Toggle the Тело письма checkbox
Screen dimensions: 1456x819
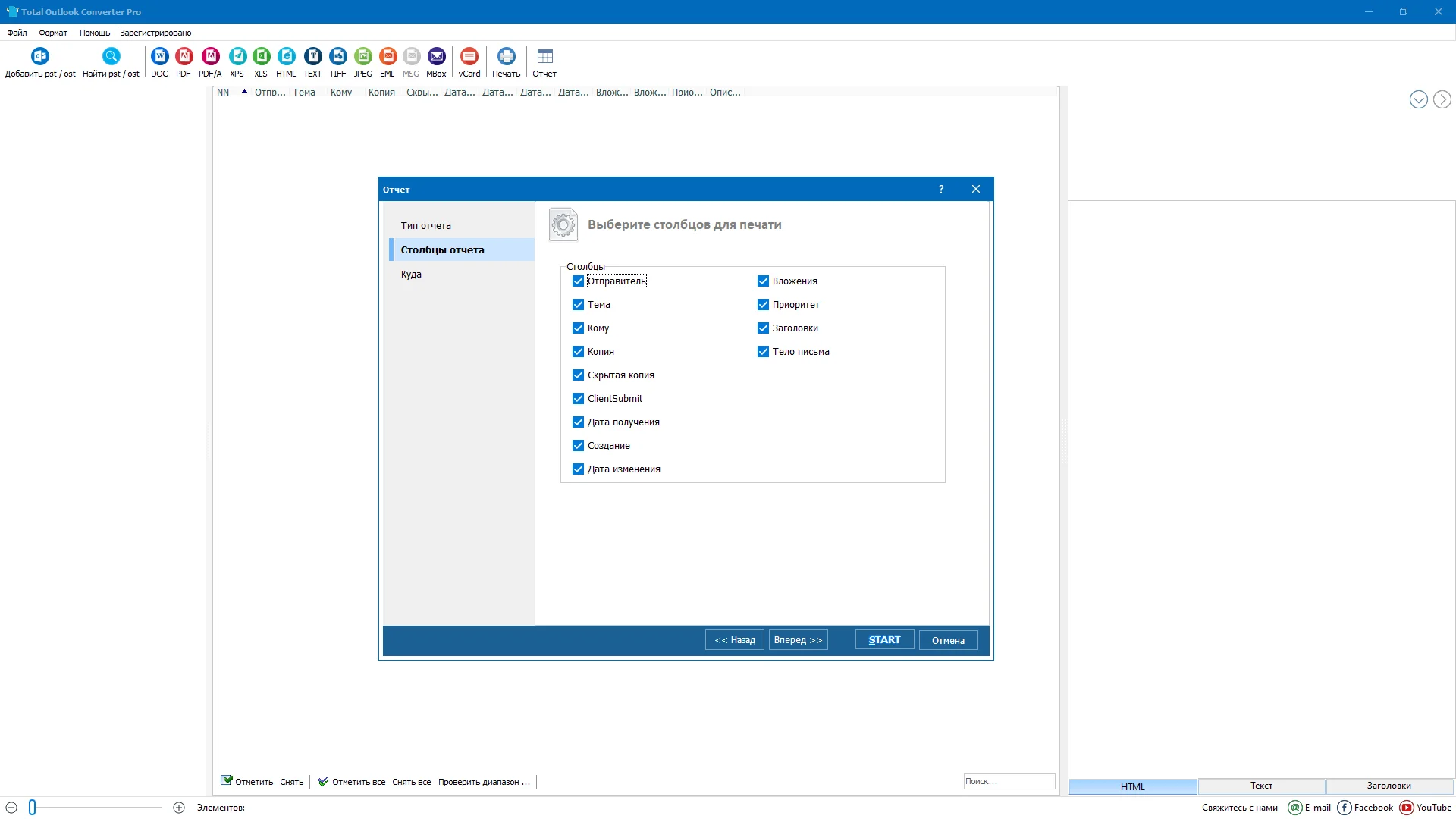tap(763, 352)
